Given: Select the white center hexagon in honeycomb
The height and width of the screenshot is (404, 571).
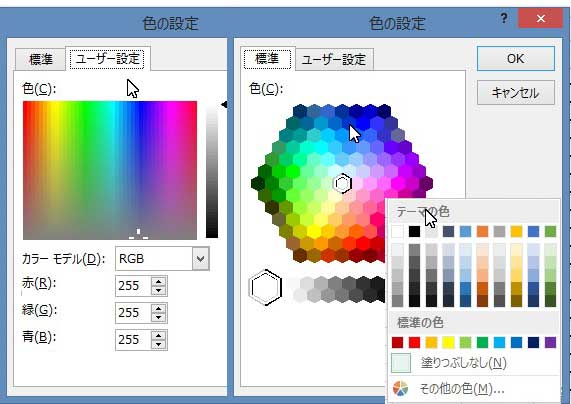Looking at the screenshot, I should (x=342, y=183).
